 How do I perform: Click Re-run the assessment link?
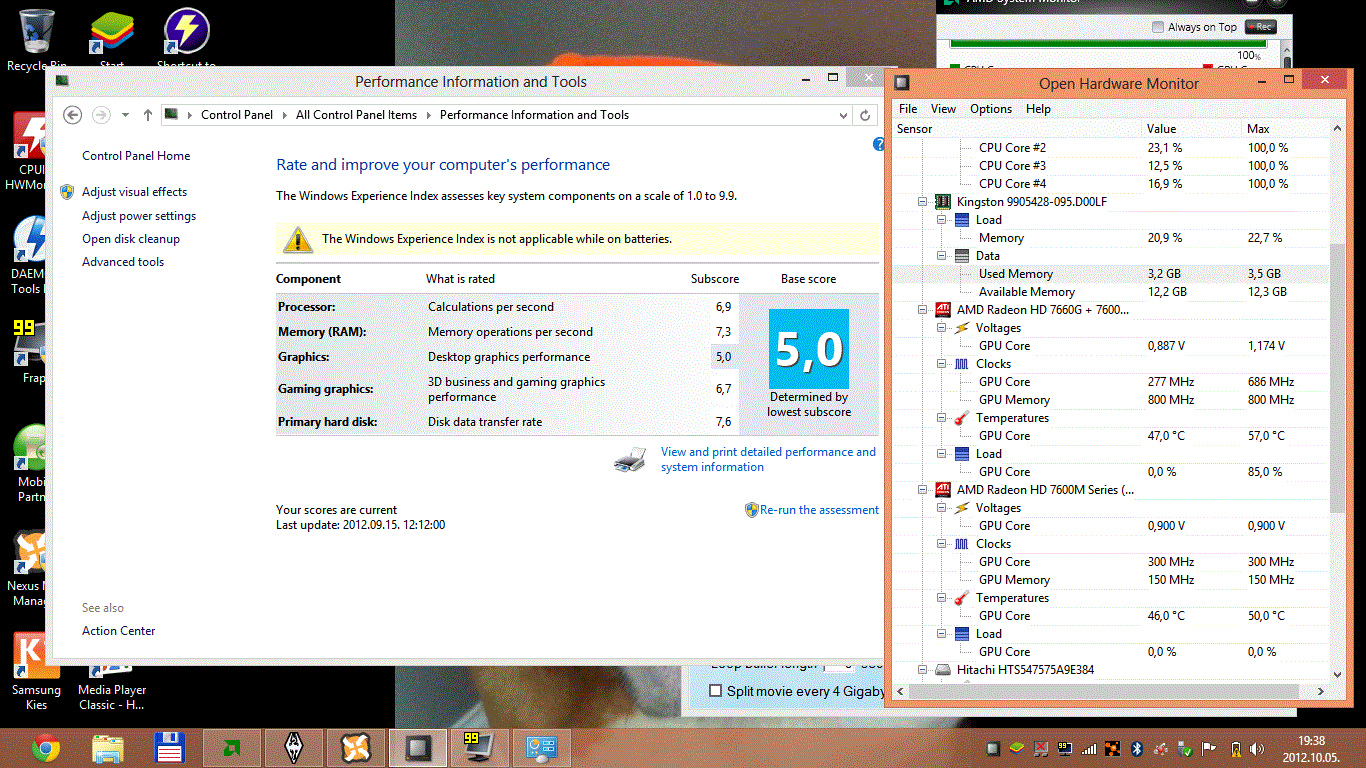click(819, 510)
